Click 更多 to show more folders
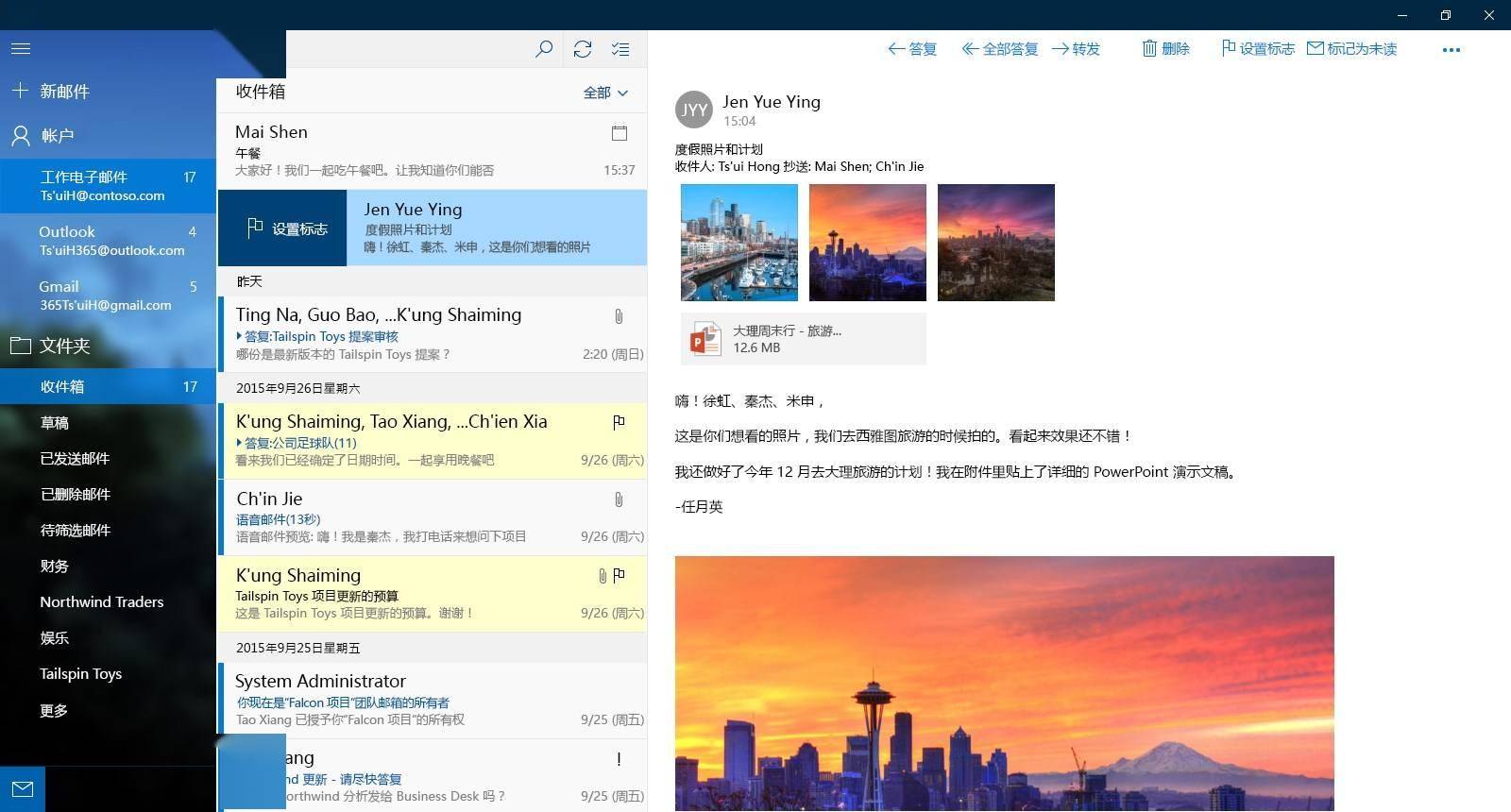This screenshot has width=1511, height=812. (54, 711)
